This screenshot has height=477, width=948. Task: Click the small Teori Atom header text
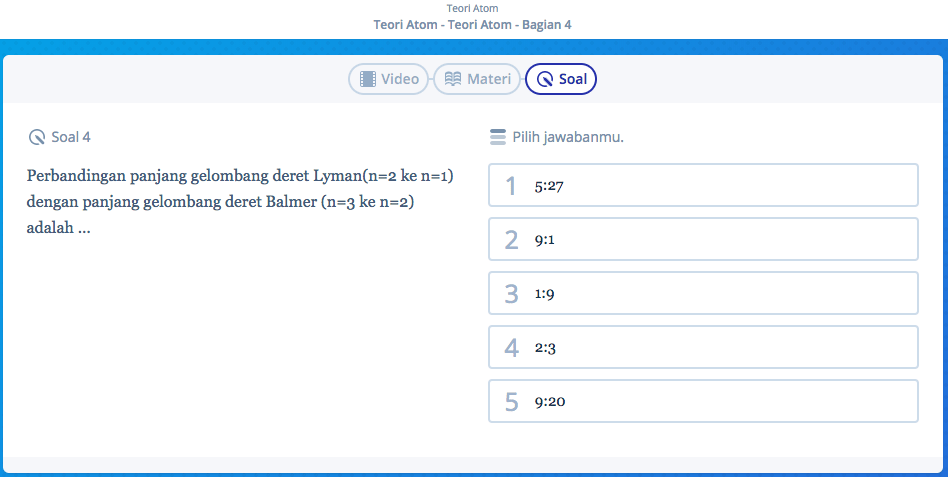[473, 7]
